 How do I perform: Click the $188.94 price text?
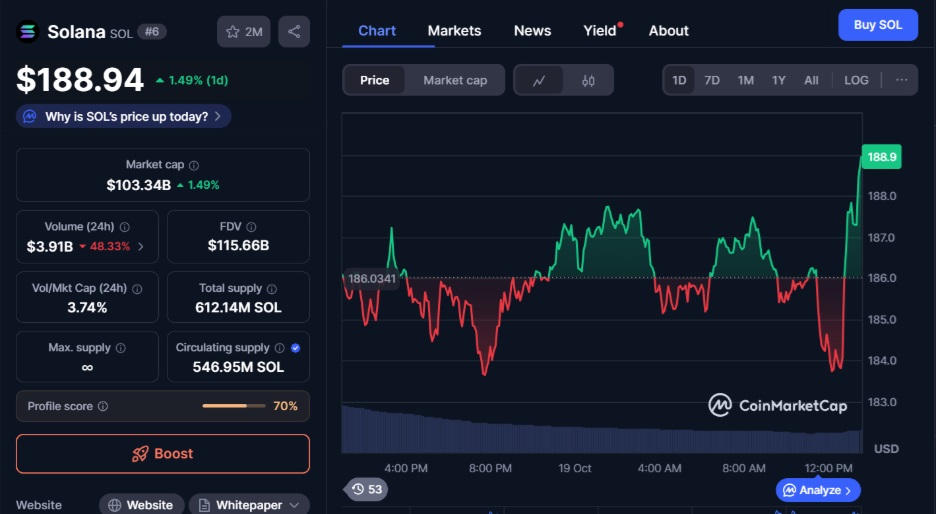[x=80, y=80]
